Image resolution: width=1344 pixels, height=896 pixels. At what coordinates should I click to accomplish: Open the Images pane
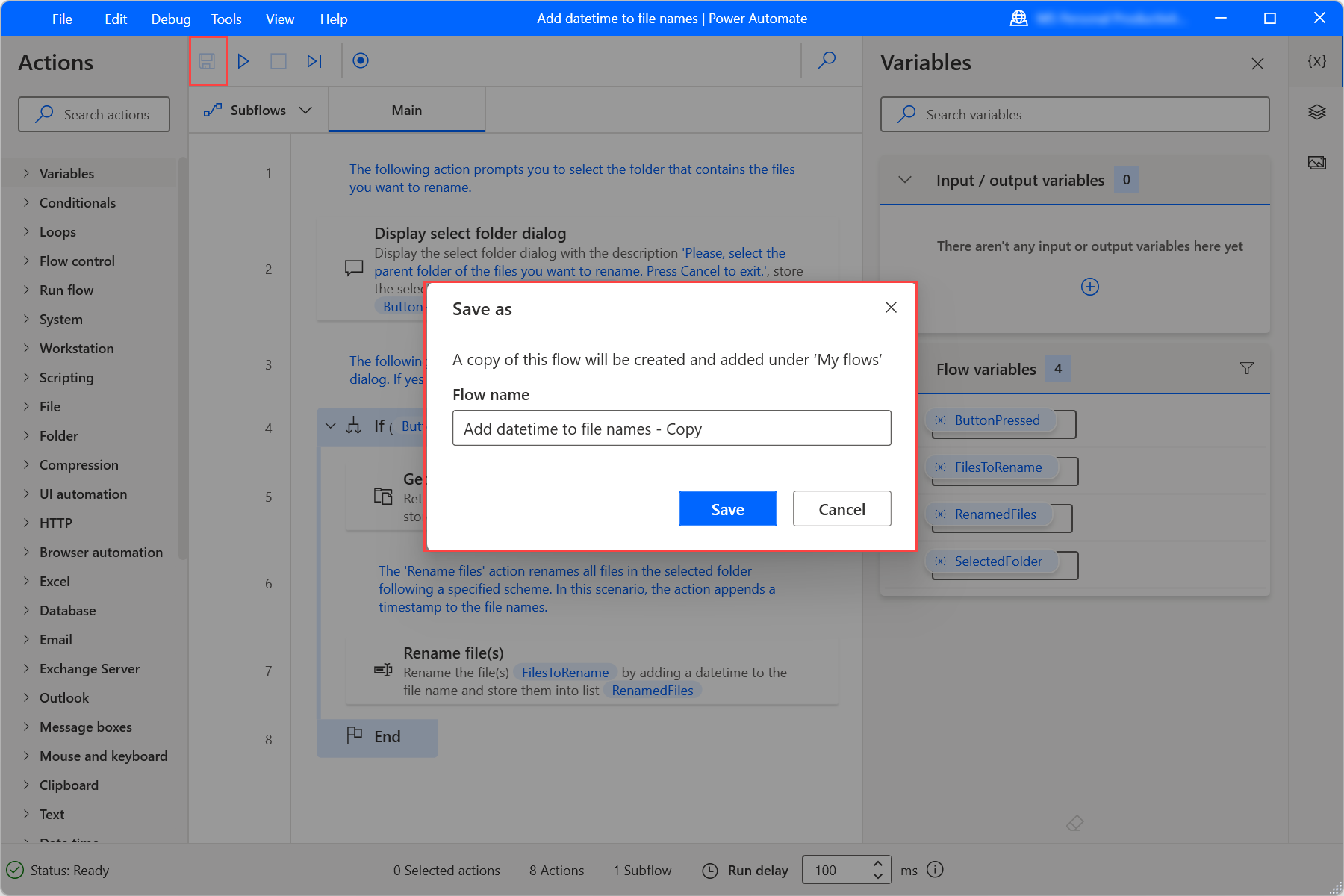[x=1317, y=162]
